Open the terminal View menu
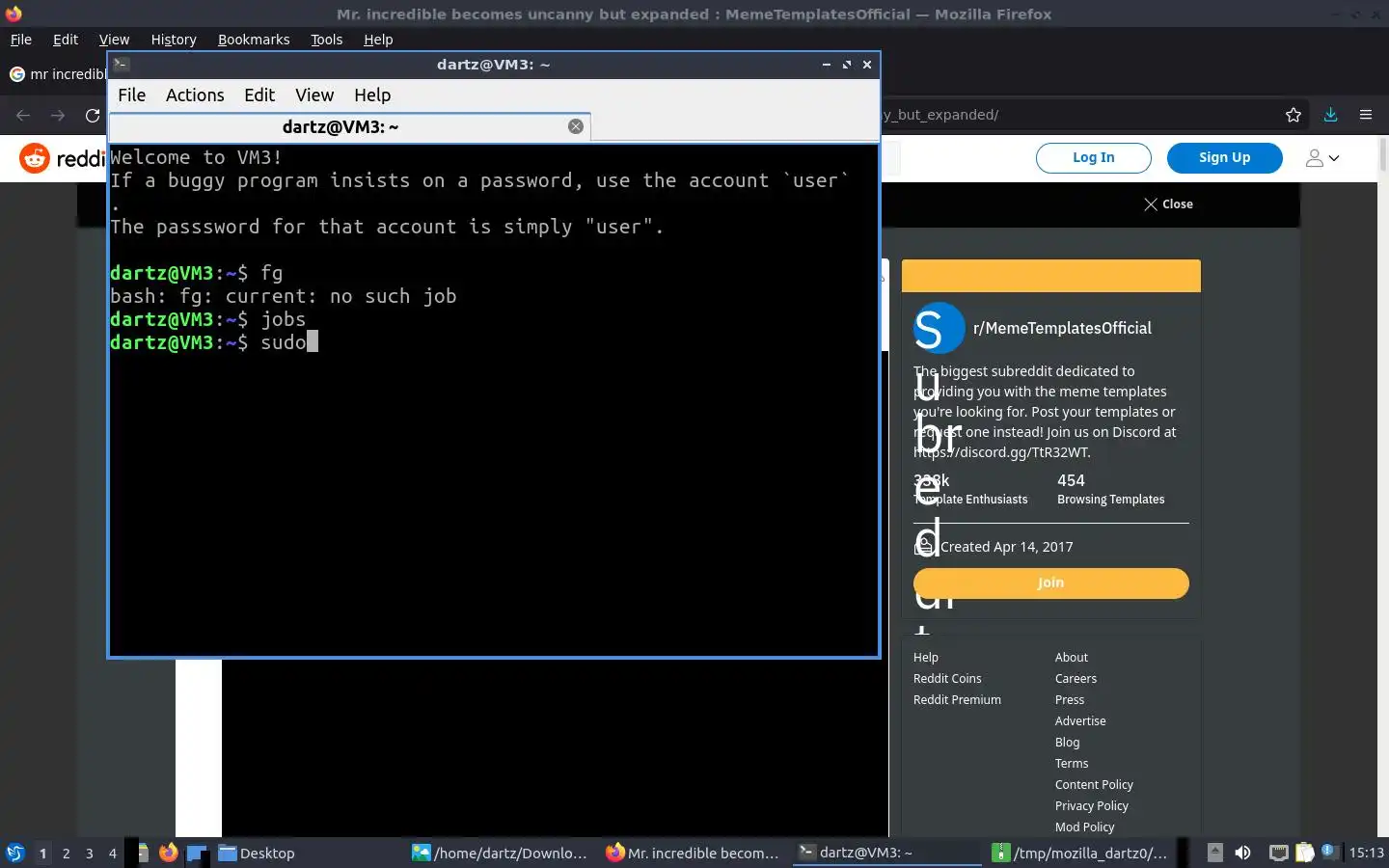Image resolution: width=1389 pixels, height=868 pixels. pos(314,95)
